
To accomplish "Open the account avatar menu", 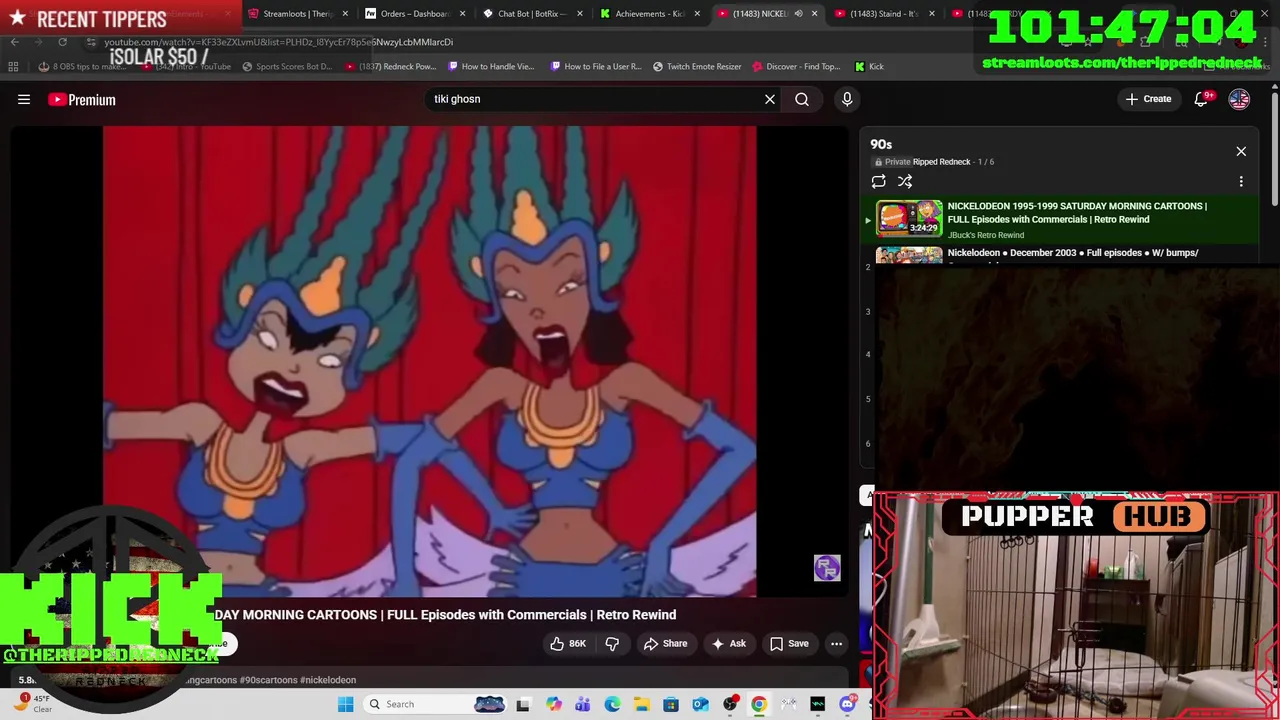I will 1239,99.
